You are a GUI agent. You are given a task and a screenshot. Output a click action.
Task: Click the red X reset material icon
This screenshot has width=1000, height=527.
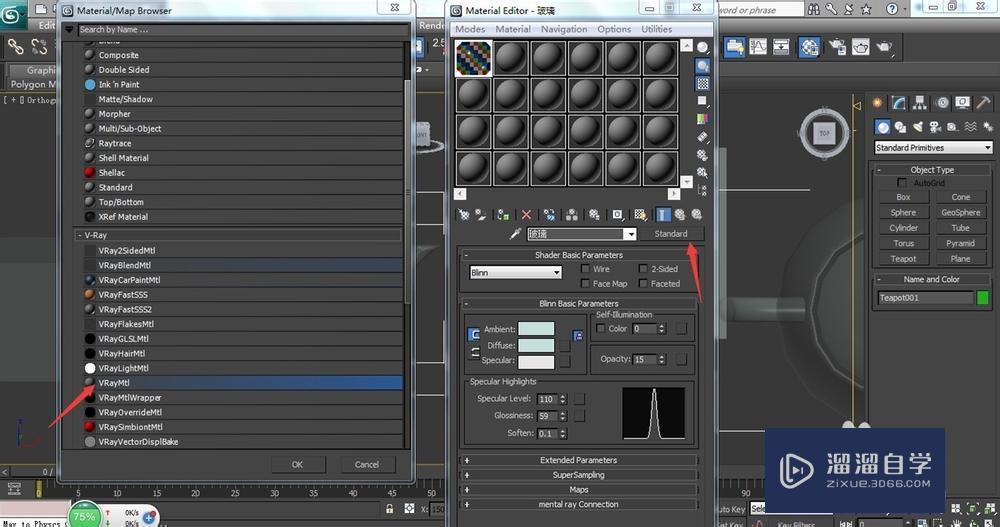[526, 214]
